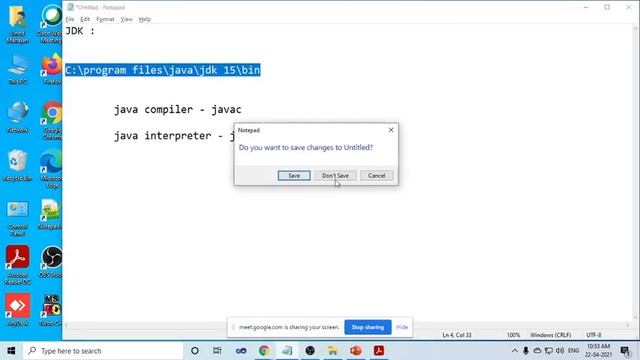The height and width of the screenshot is (360, 640).
Task: Launch Firefox from the desktop
Action: (x=51, y=69)
